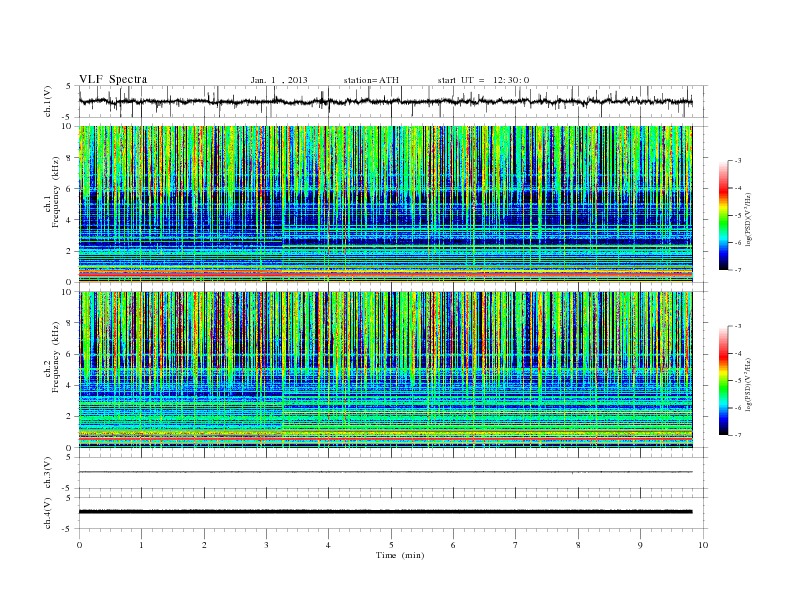Click time axis tick label '4'
This screenshot has height=612, width=792.
pyautogui.click(x=328, y=545)
